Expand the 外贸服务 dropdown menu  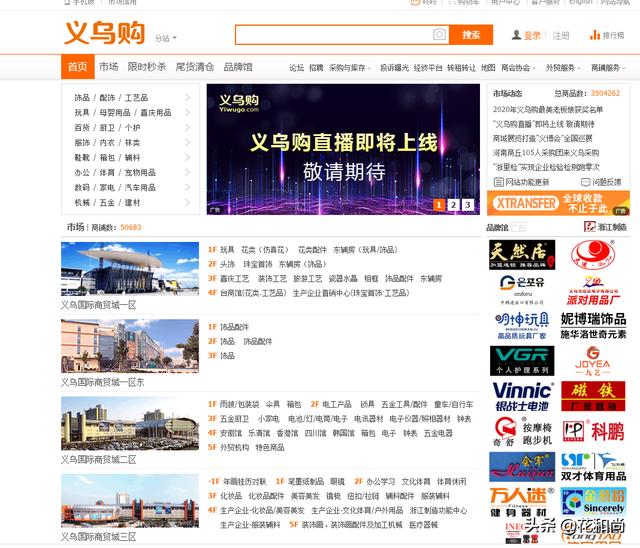[x=563, y=68]
